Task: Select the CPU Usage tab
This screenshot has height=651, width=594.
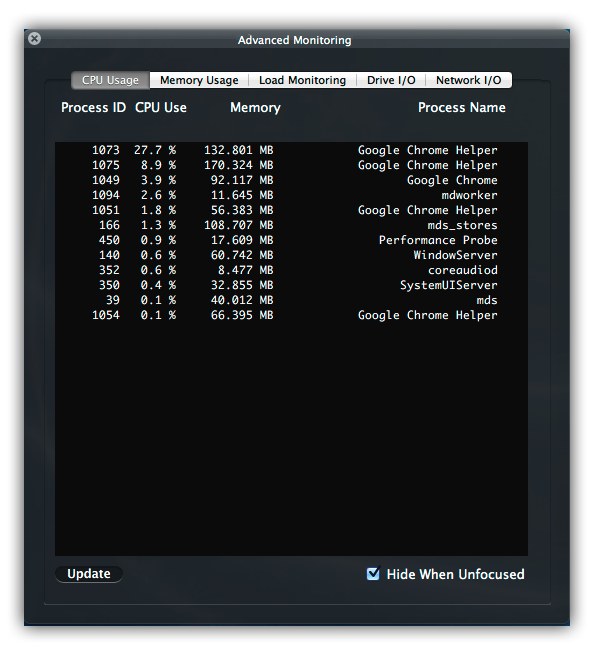Action: point(110,80)
